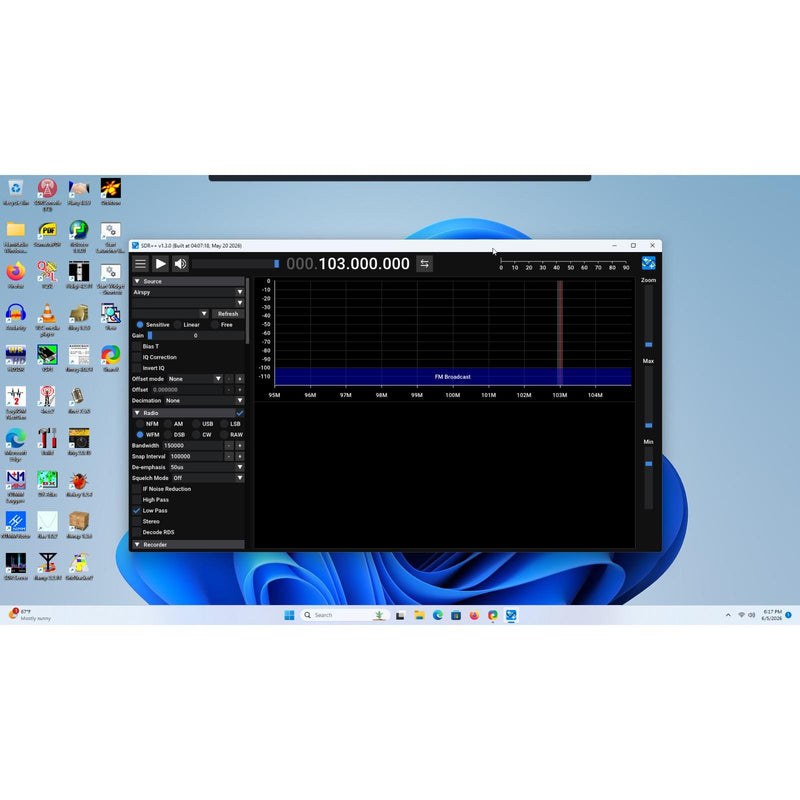Increase Snap Interval with the plus button

(240, 457)
